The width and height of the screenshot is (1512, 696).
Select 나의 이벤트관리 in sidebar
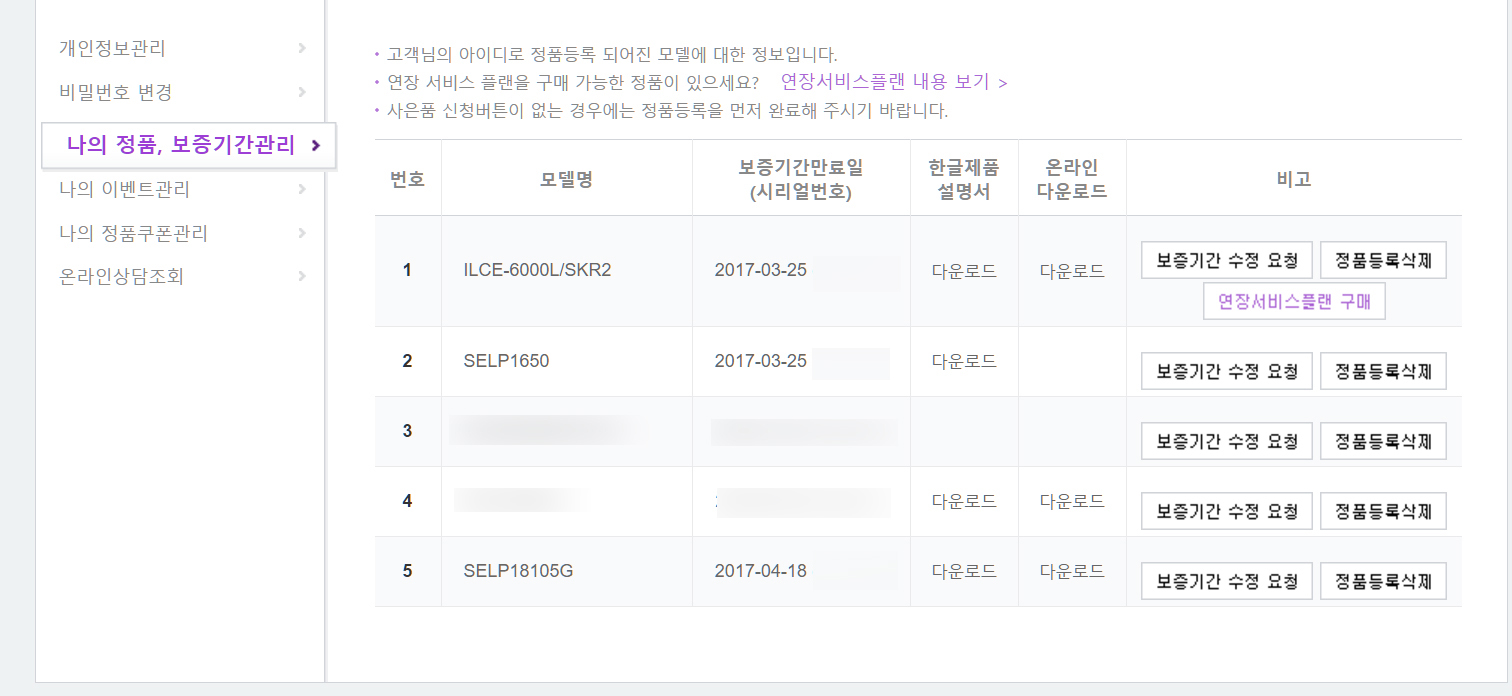pyautogui.click(x=124, y=189)
